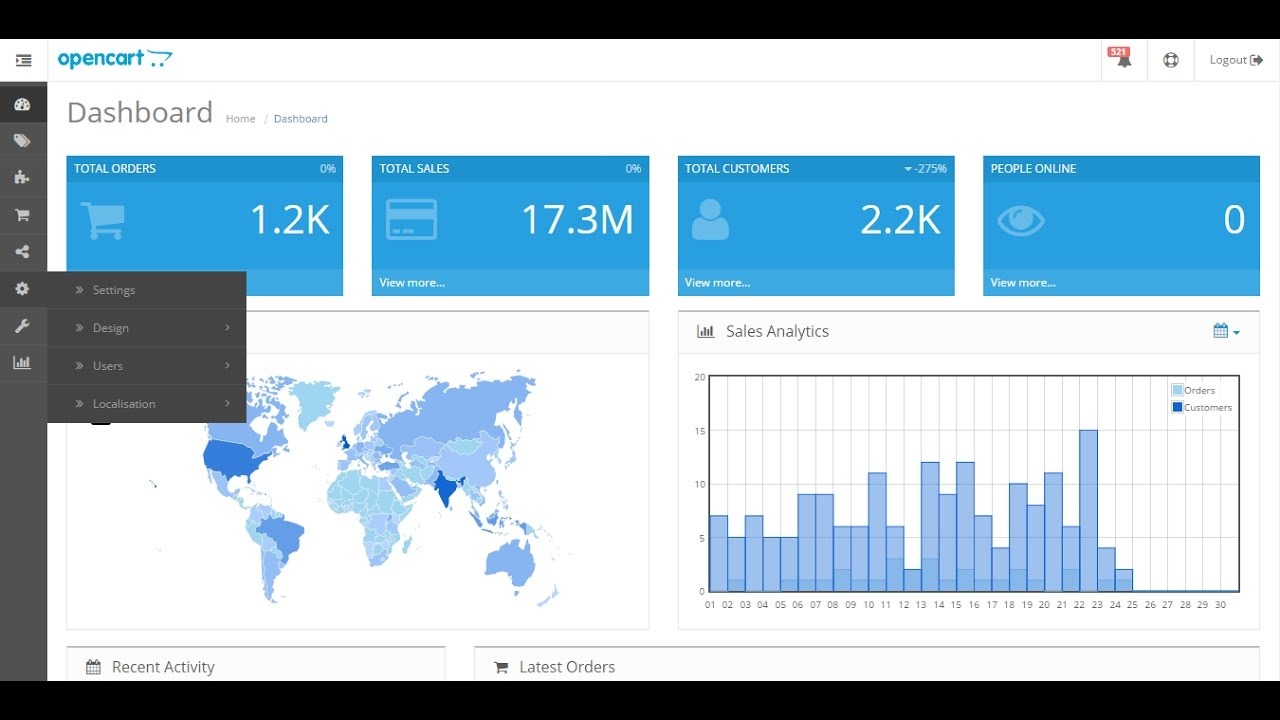Click the Home breadcrumb link
The height and width of the screenshot is (720, 1280).
pyautogui.click(x=240, y=119)
